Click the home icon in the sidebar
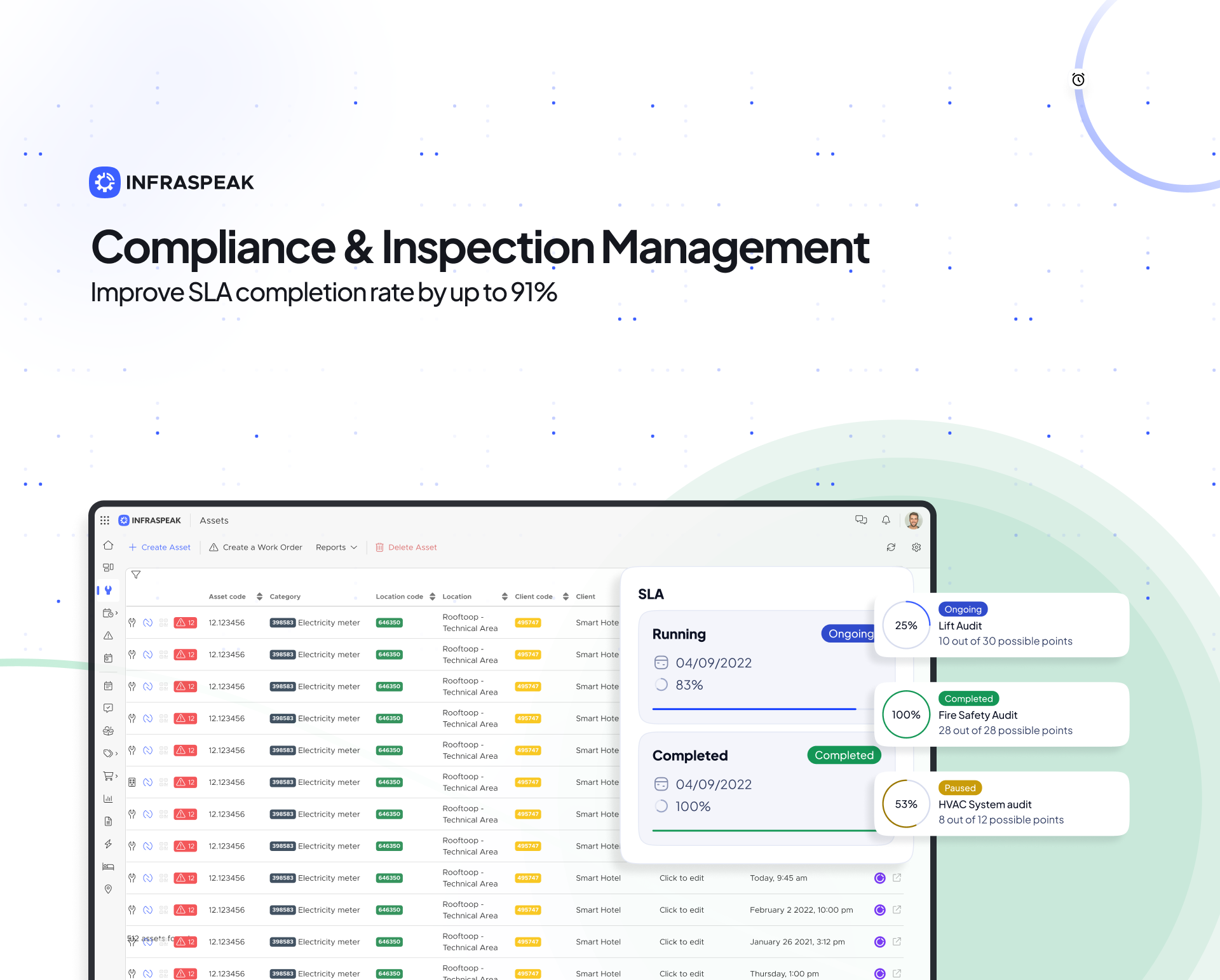 [x=108, y=545]
